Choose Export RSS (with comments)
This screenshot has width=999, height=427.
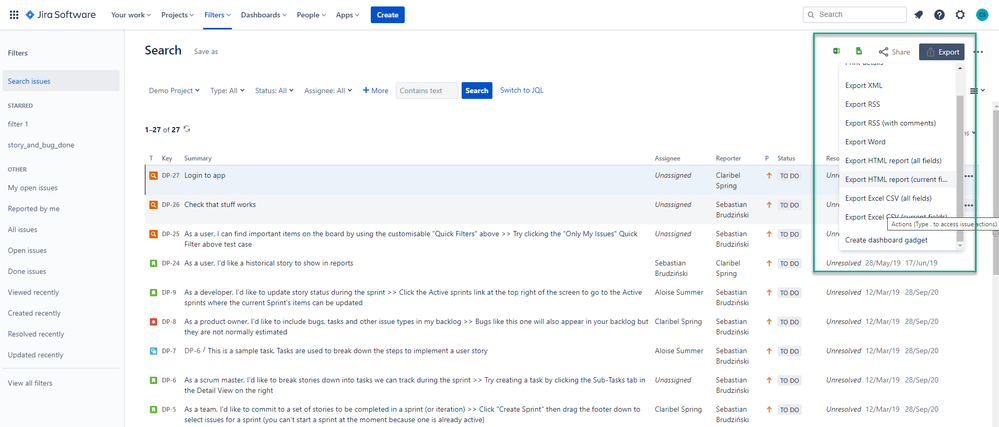[897, 123]
